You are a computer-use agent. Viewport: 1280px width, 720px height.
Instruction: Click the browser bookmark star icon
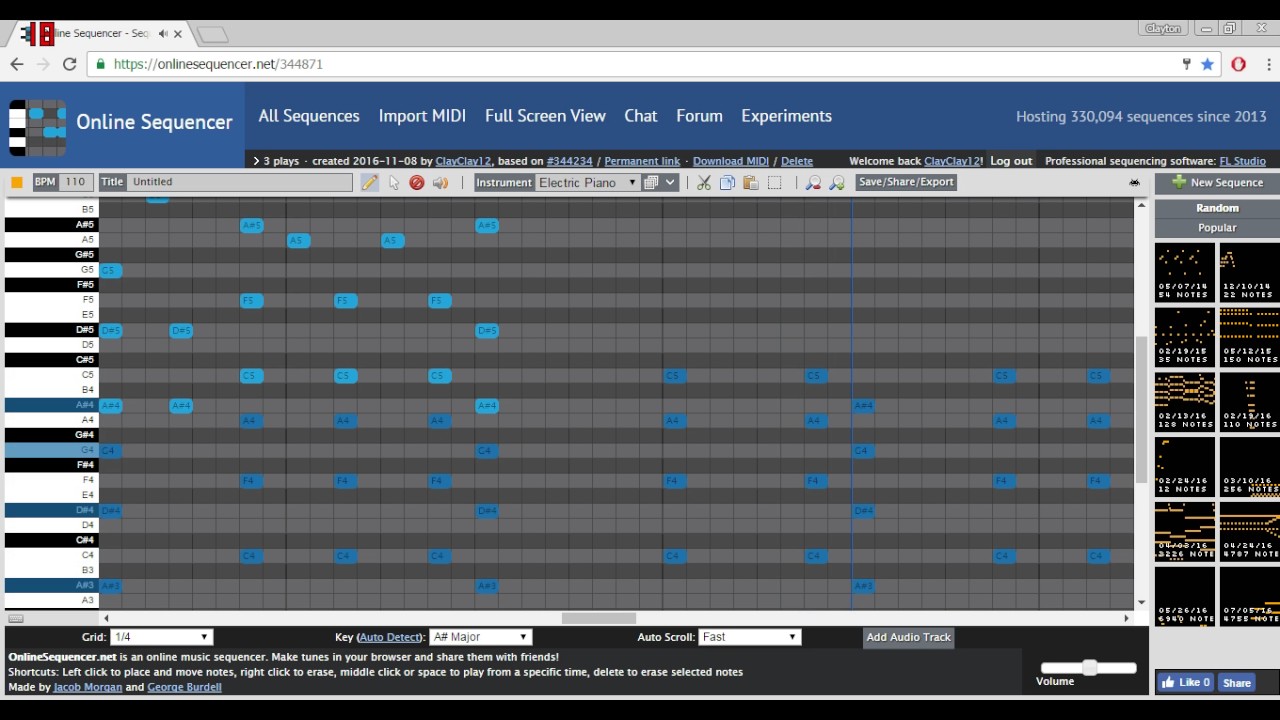coord(1208,64)
